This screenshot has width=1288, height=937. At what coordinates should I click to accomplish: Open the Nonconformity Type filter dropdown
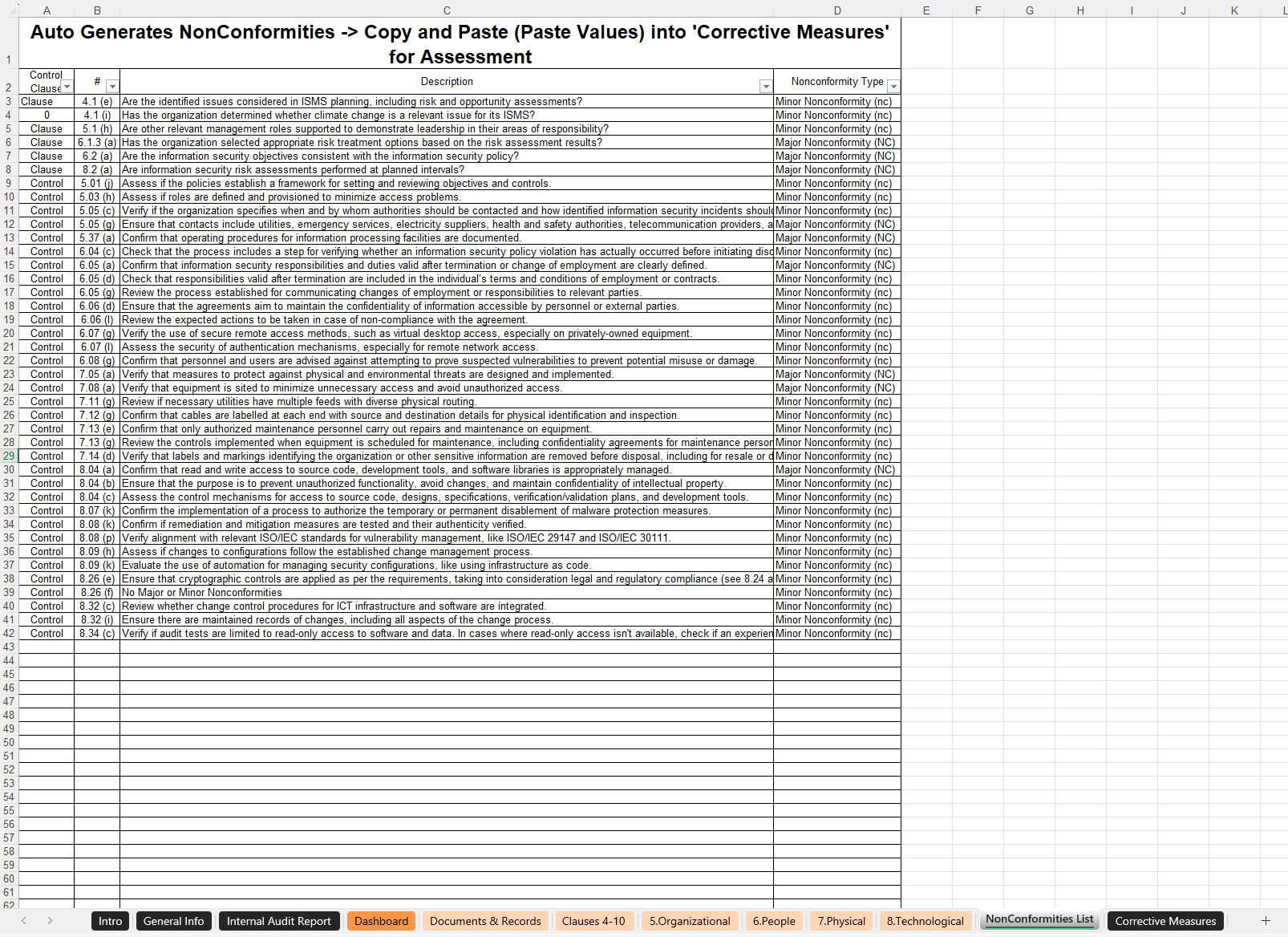pyautogui.click(x=893, y=85)
